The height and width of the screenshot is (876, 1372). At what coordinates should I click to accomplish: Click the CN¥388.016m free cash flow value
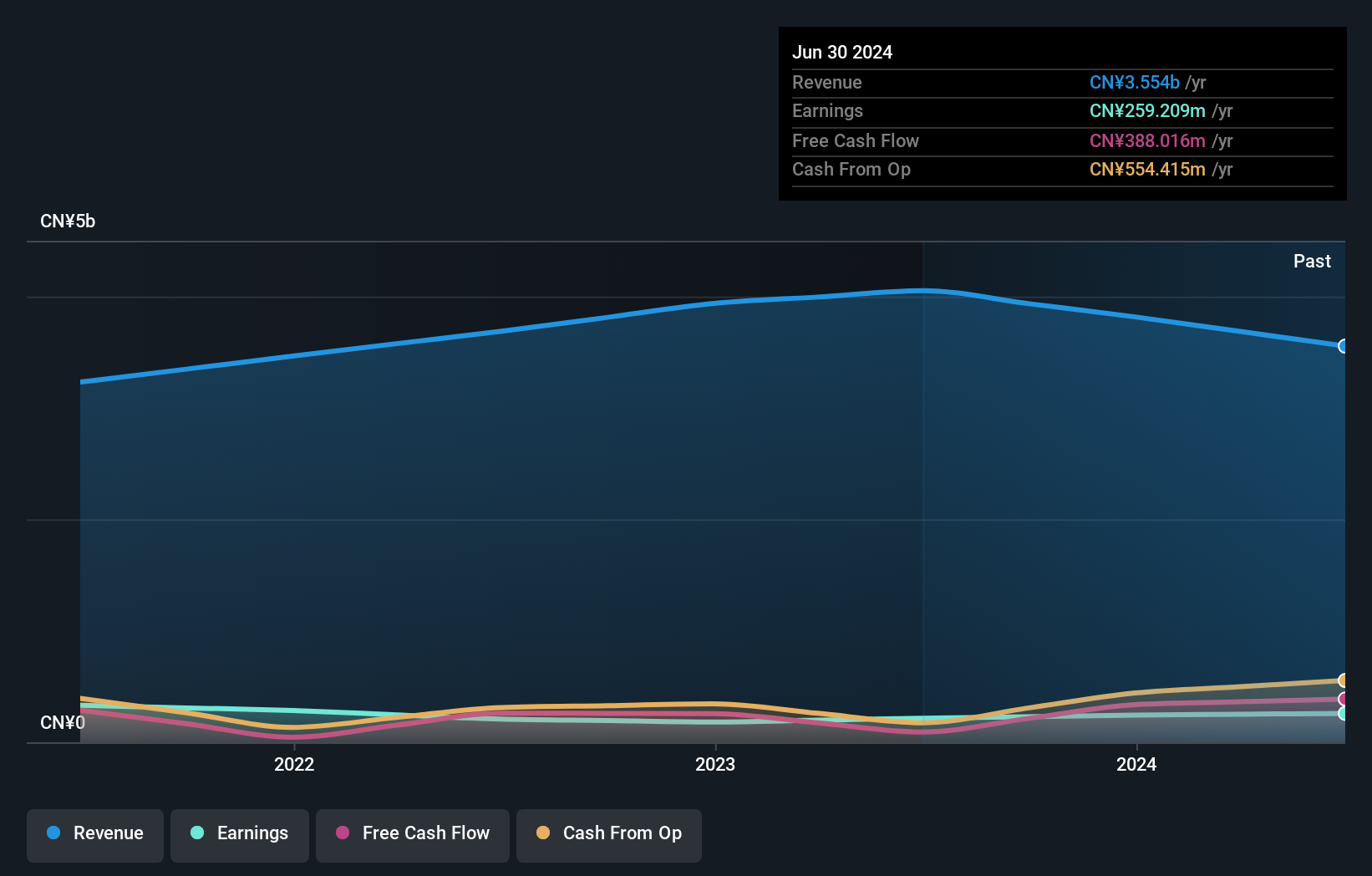tap(1147, 140)
